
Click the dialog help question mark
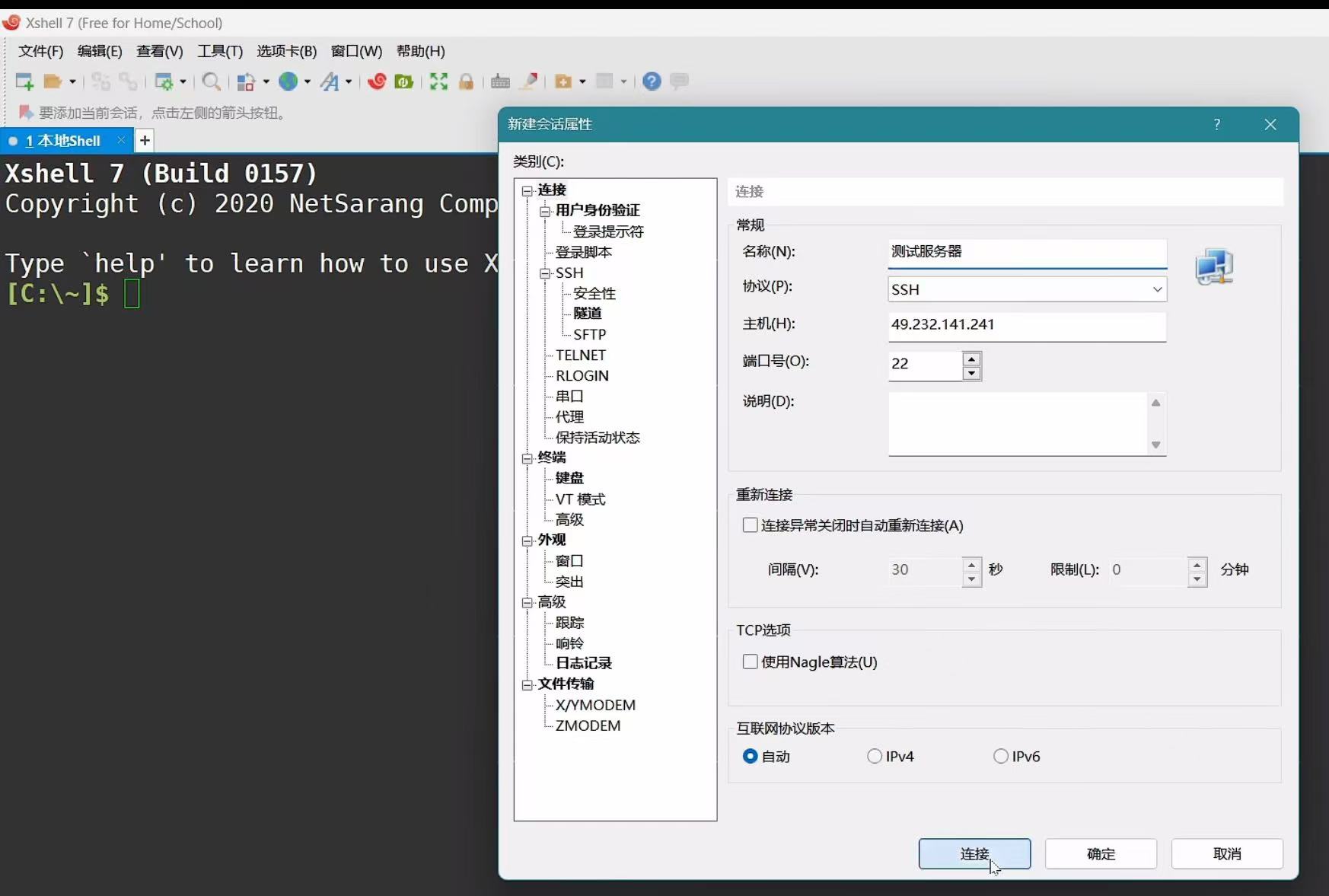click(x=1217, y=125)
